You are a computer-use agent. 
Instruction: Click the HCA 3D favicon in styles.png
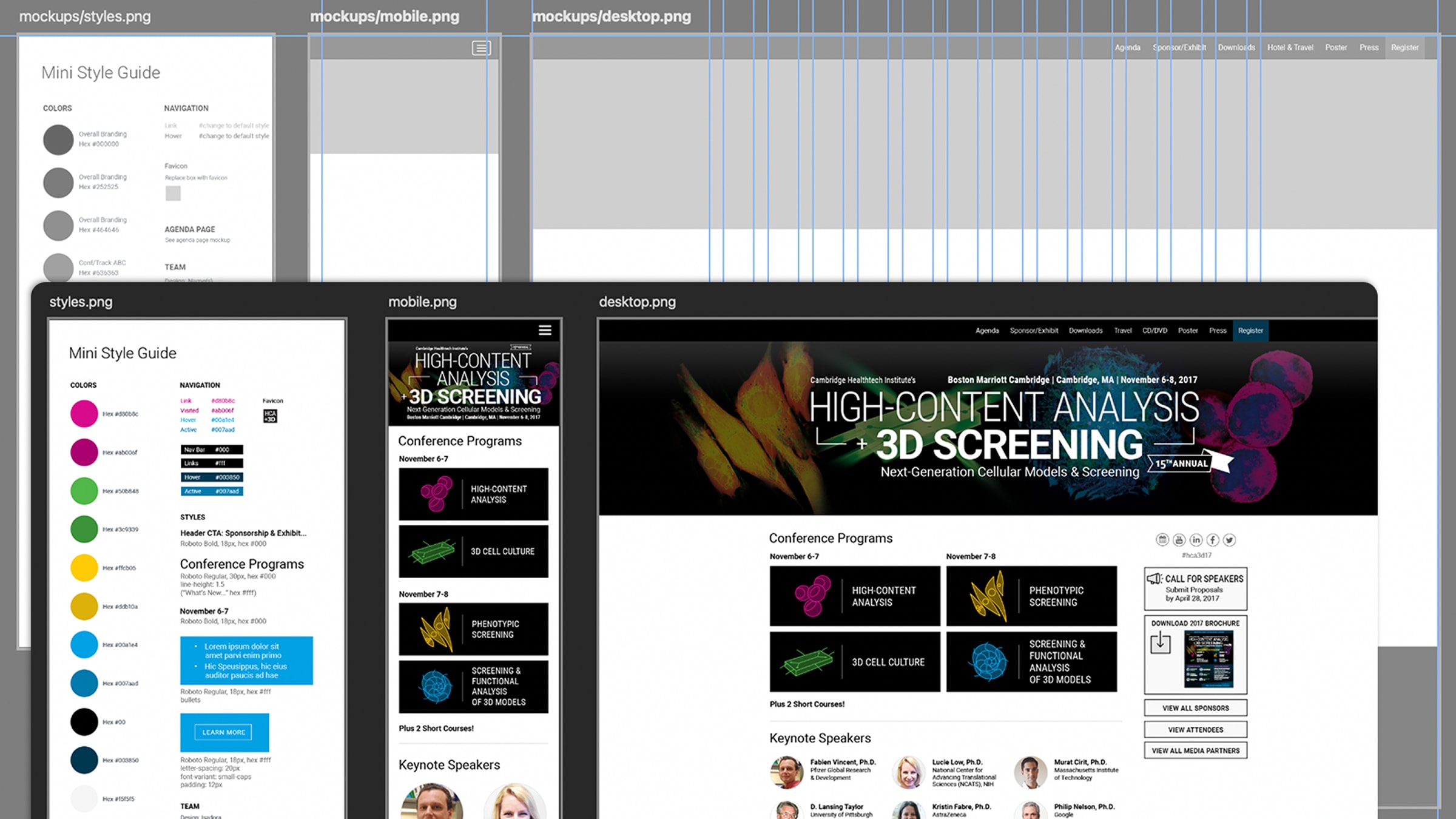pos(270,416)
